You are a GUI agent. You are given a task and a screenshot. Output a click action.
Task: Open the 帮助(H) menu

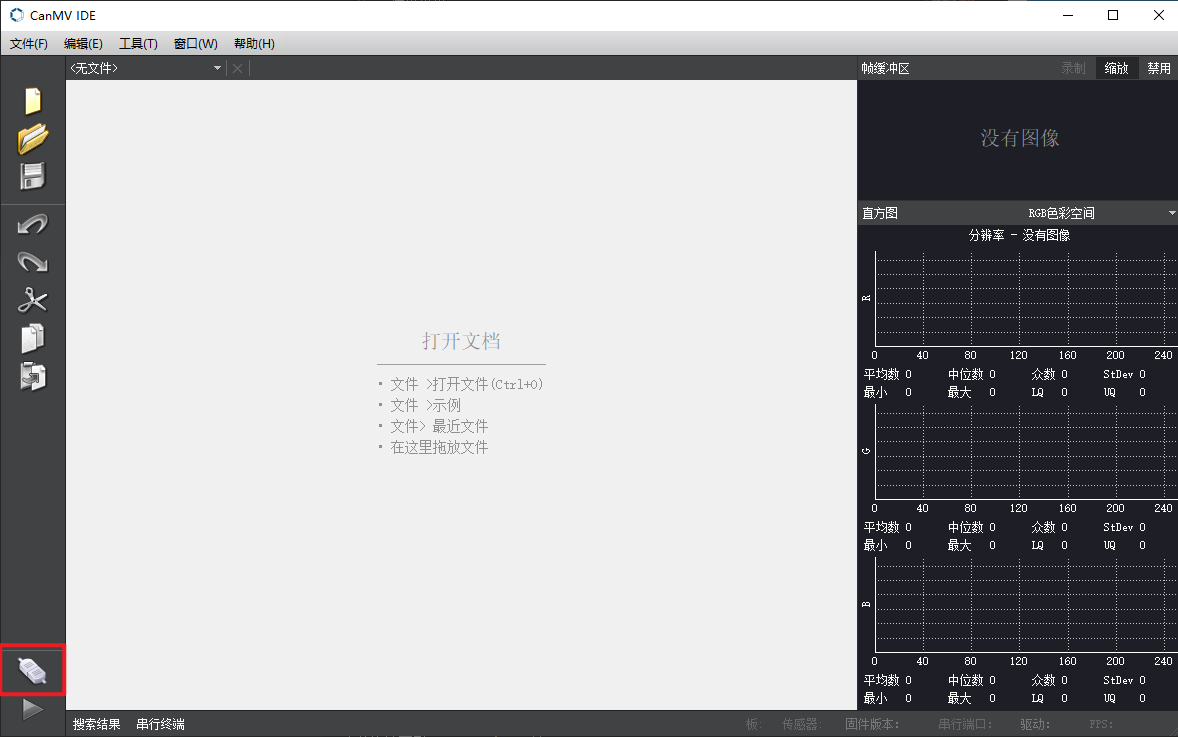tap(254, 44)
